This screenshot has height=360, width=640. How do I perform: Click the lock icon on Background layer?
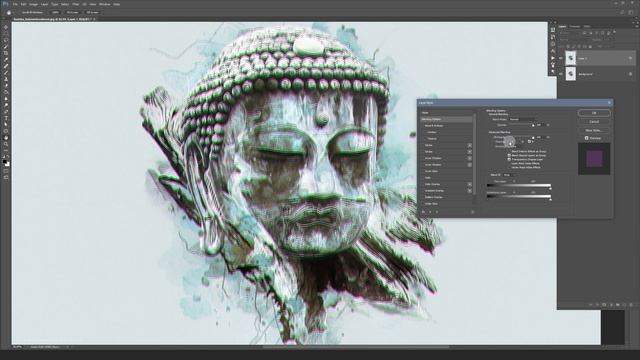tap(630, 74)
